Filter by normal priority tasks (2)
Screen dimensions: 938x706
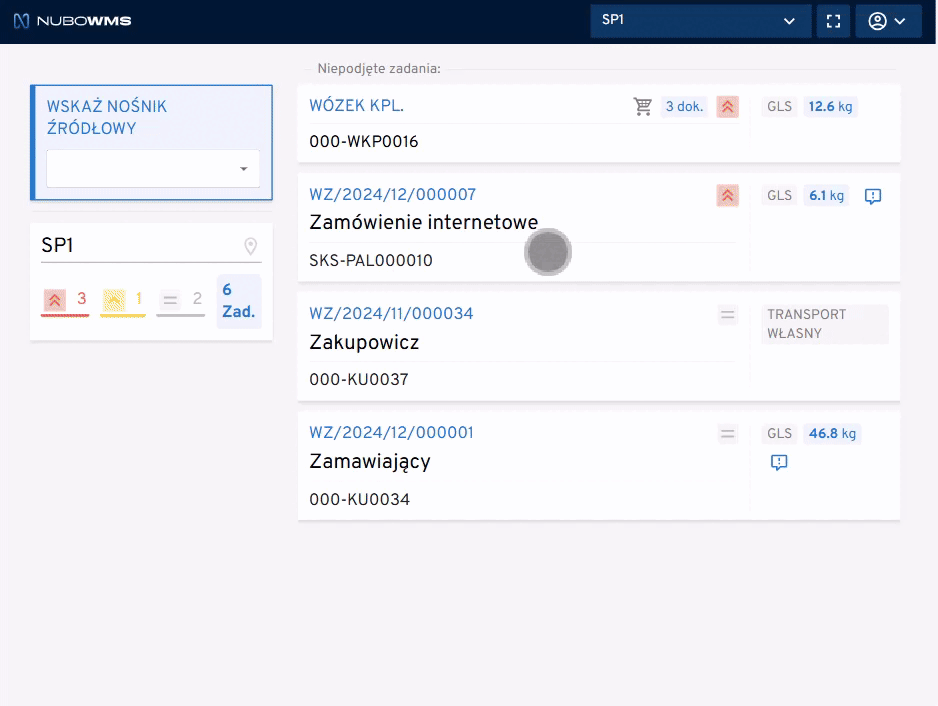pos(182,299)
